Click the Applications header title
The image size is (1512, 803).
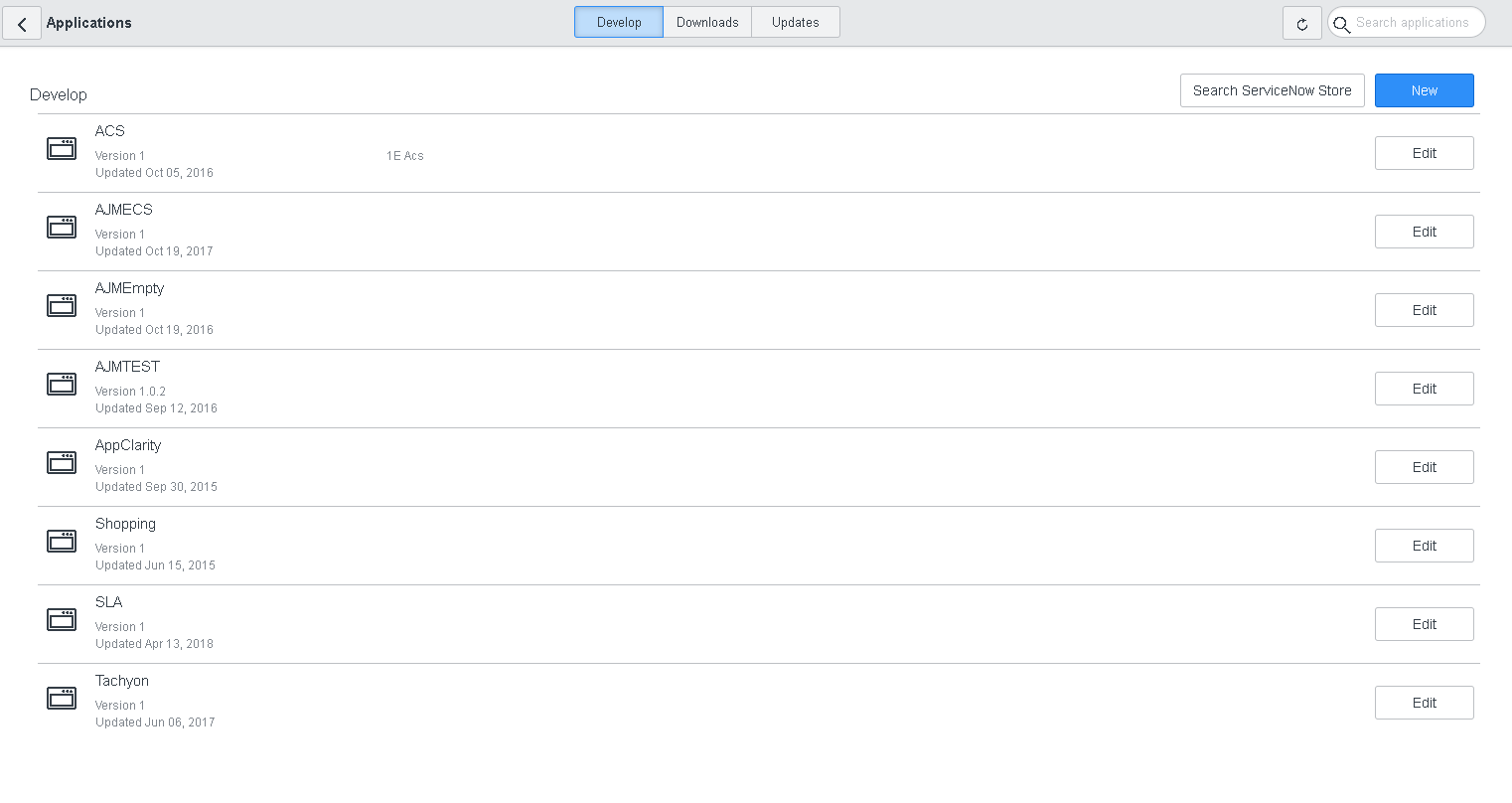pyautogui.click(x=88, y=23)
